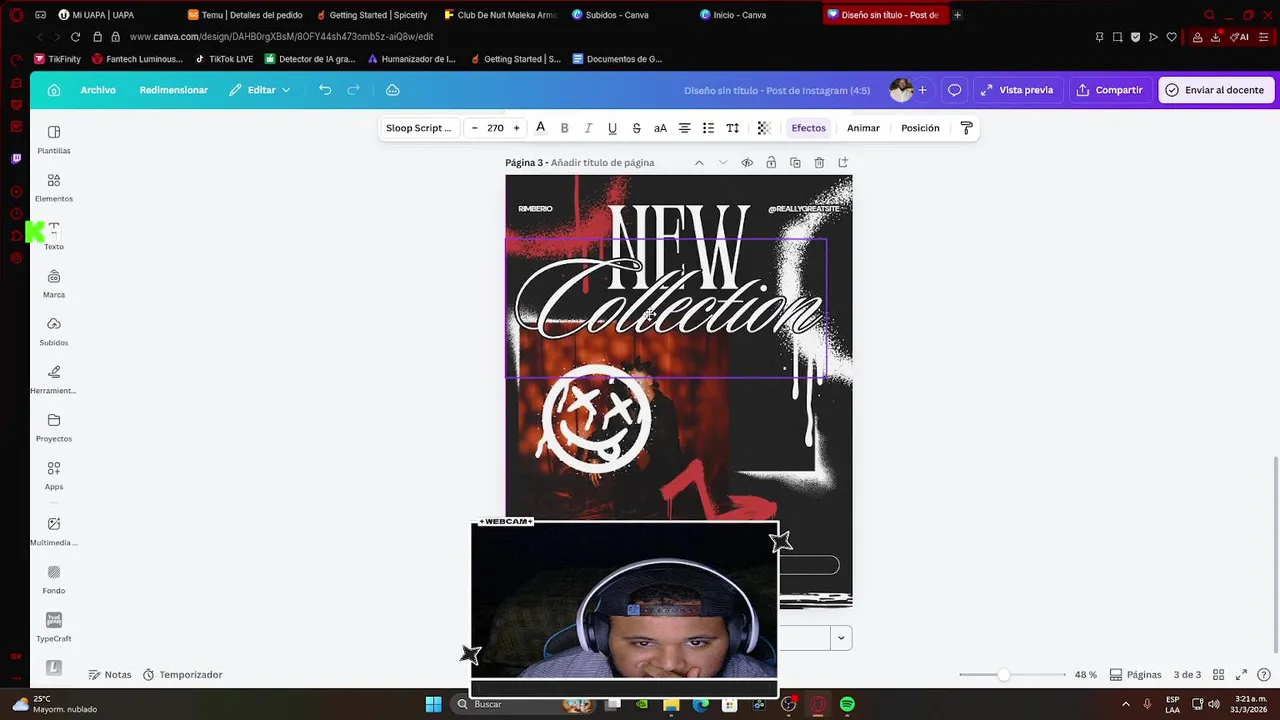Open the Redimensionar menu

point(174,90)
